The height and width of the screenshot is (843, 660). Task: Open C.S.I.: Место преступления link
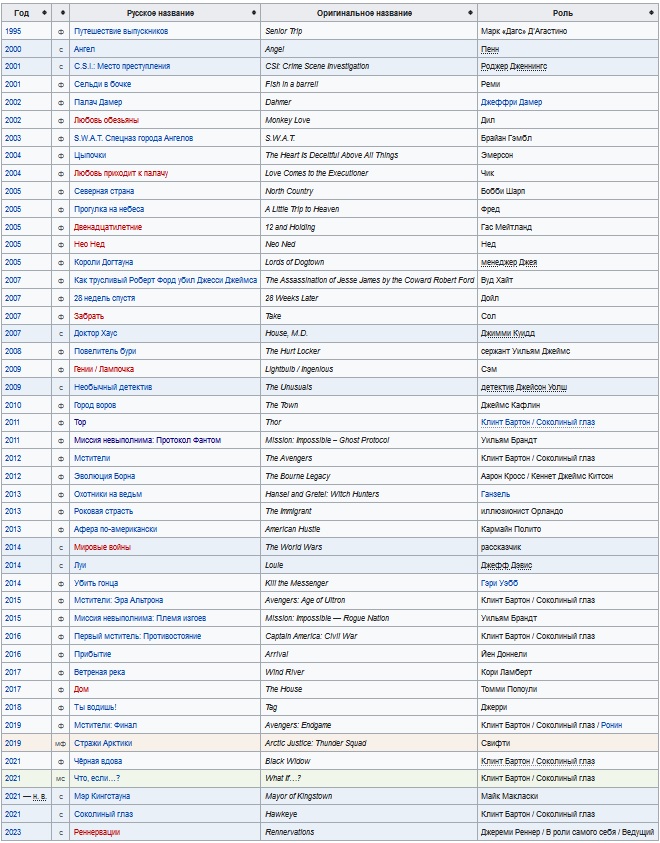point(122,66)
